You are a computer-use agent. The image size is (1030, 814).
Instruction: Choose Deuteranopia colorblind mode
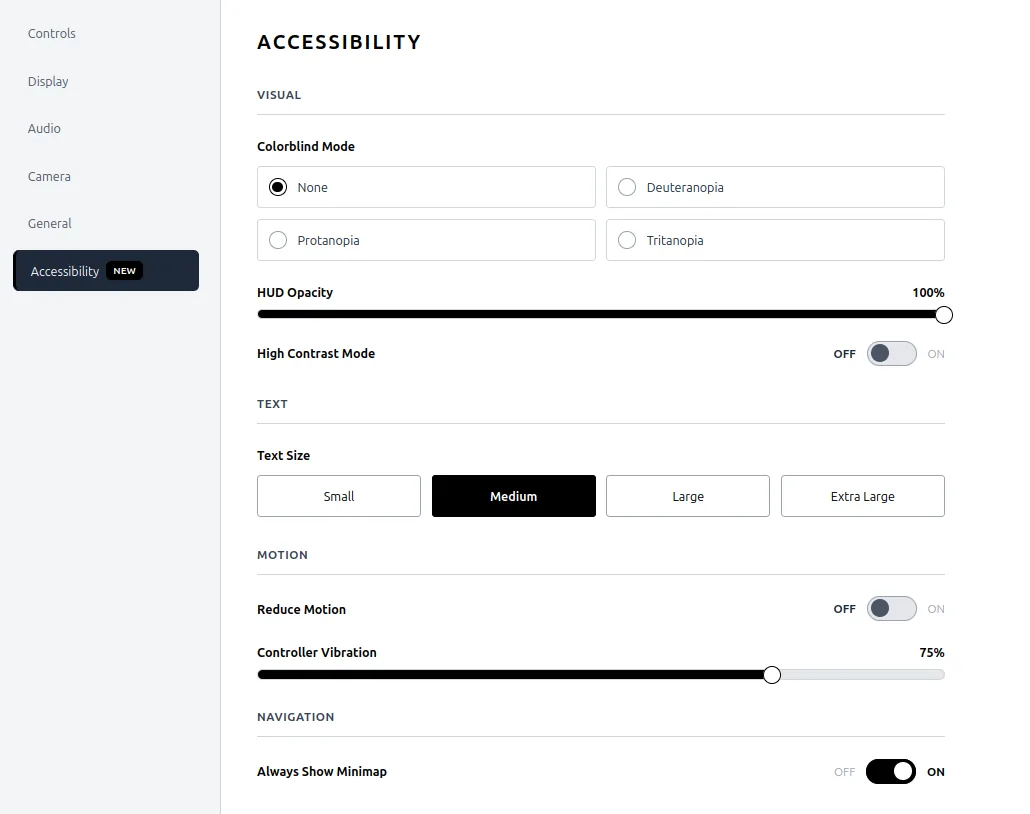pos(775,187)
